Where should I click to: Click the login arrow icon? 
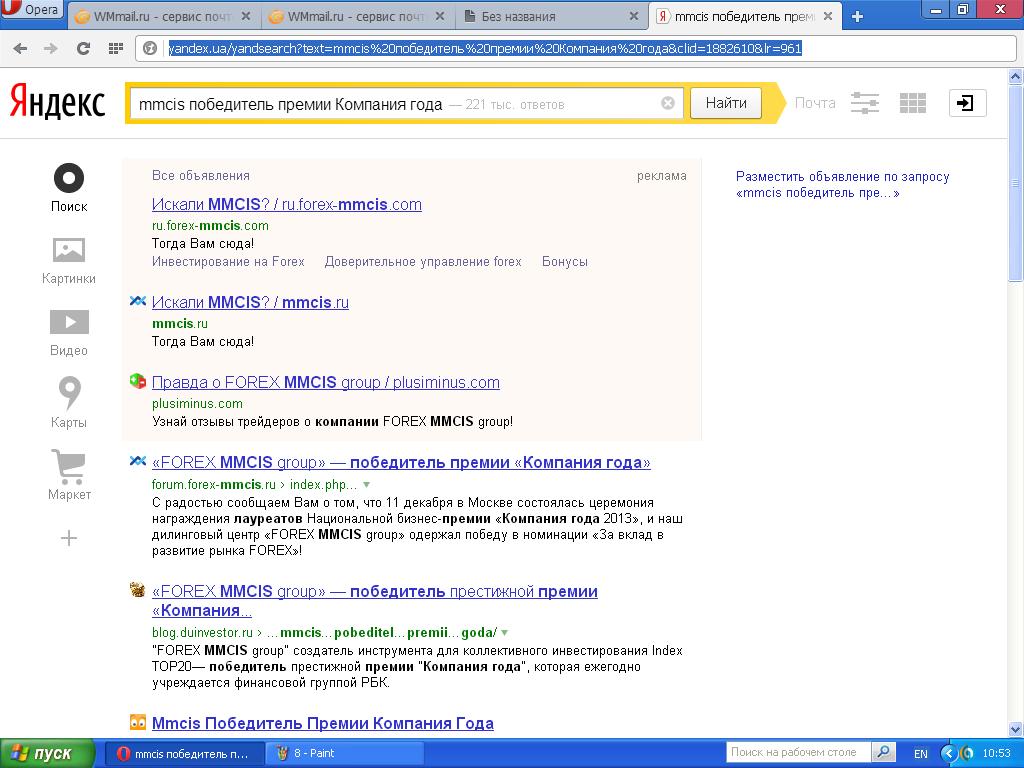[967, 103]
